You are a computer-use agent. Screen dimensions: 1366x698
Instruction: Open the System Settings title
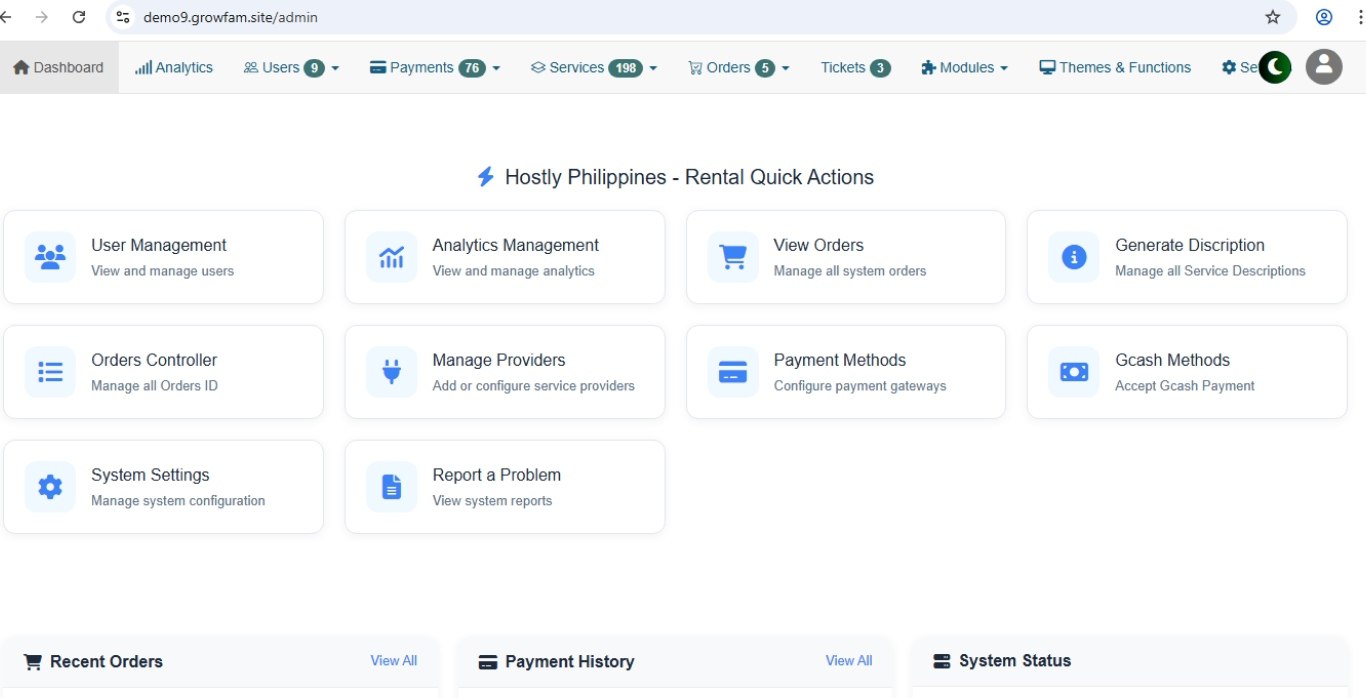[x=150, y=475]
